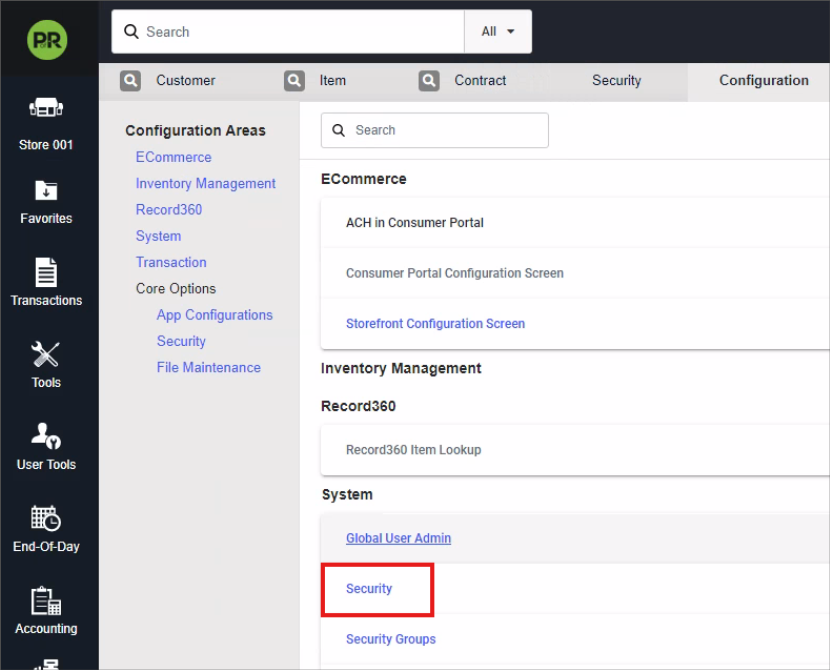Switch to the Contract tab
Screen dimensions: 830x670
pos(480,81)
